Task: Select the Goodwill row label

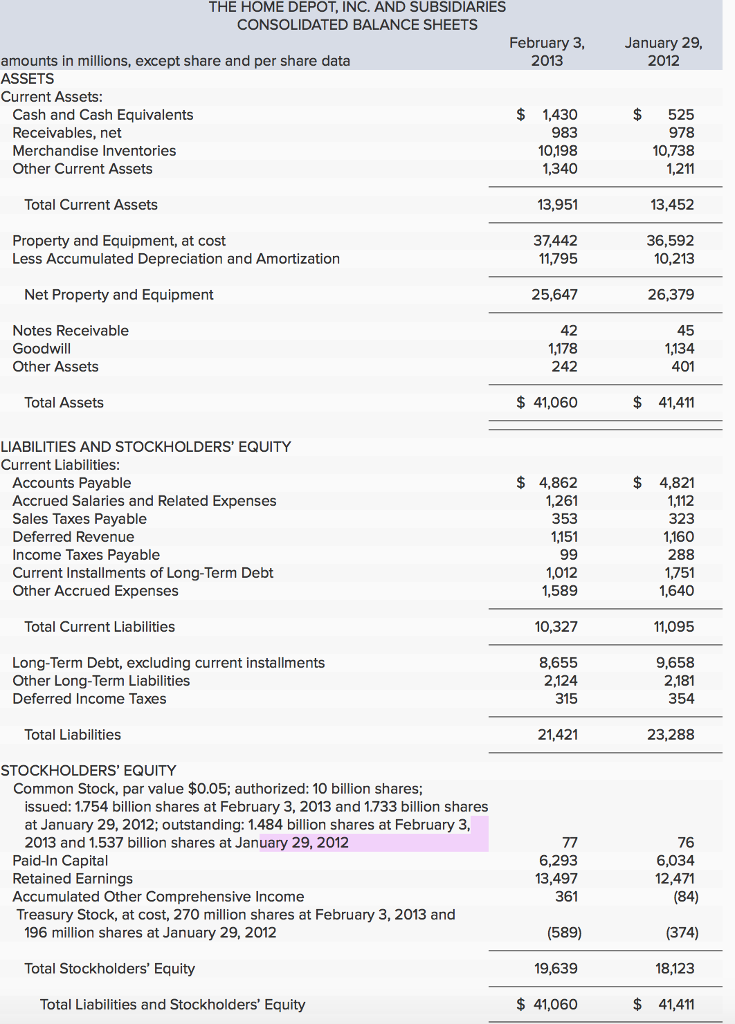Action: click(42, 349)
